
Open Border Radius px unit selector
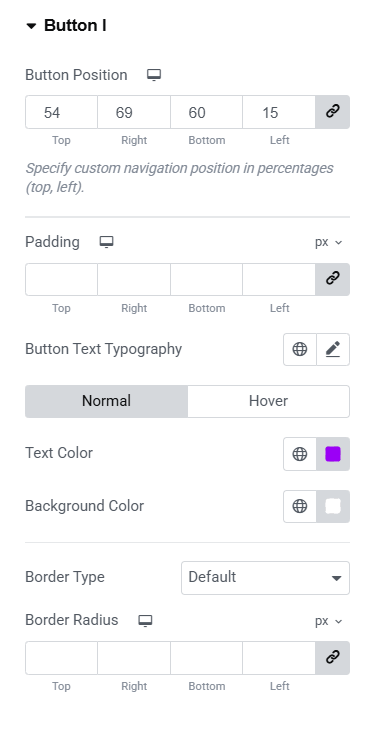pyautogui.click(x=328, y=621)
